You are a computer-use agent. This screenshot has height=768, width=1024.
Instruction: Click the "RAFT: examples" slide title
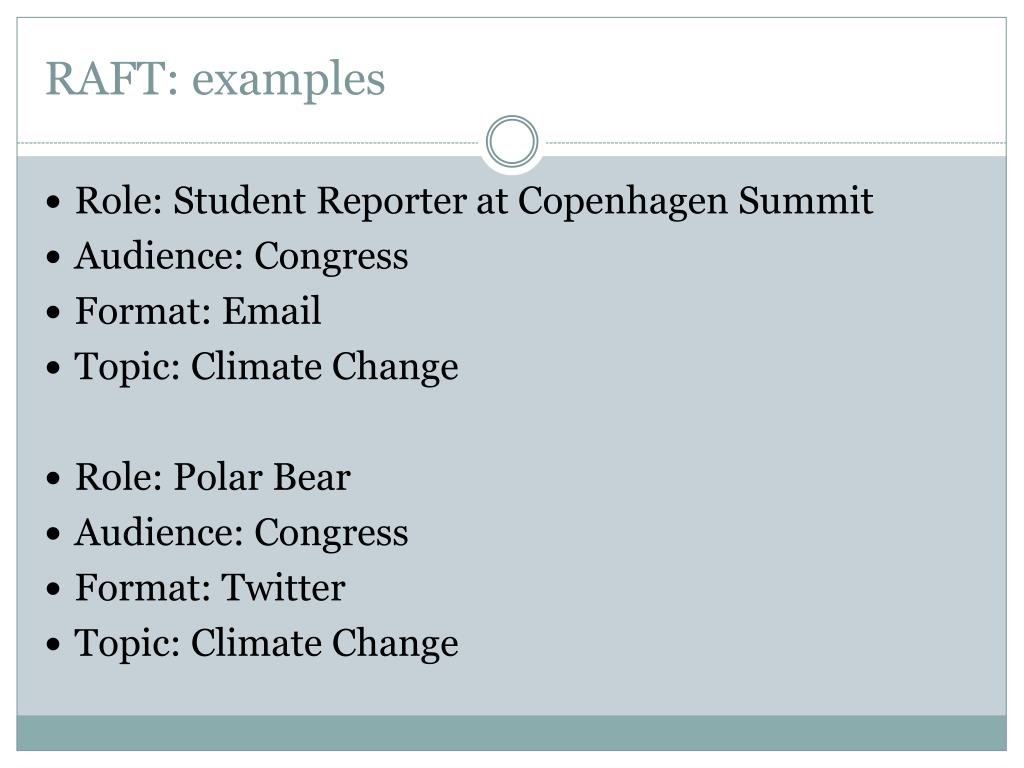click(216, 80)
